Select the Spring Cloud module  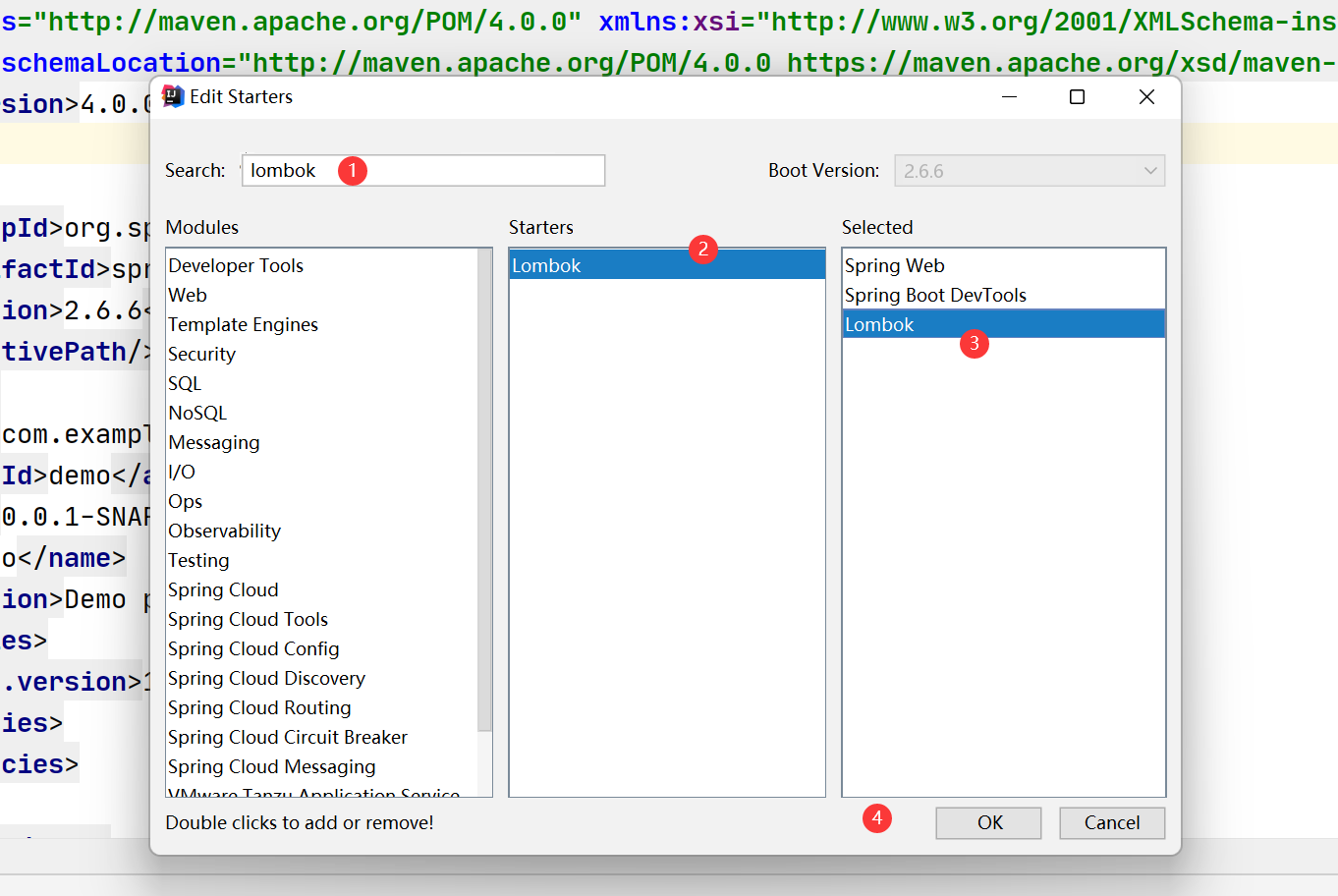tap(223, 589)
